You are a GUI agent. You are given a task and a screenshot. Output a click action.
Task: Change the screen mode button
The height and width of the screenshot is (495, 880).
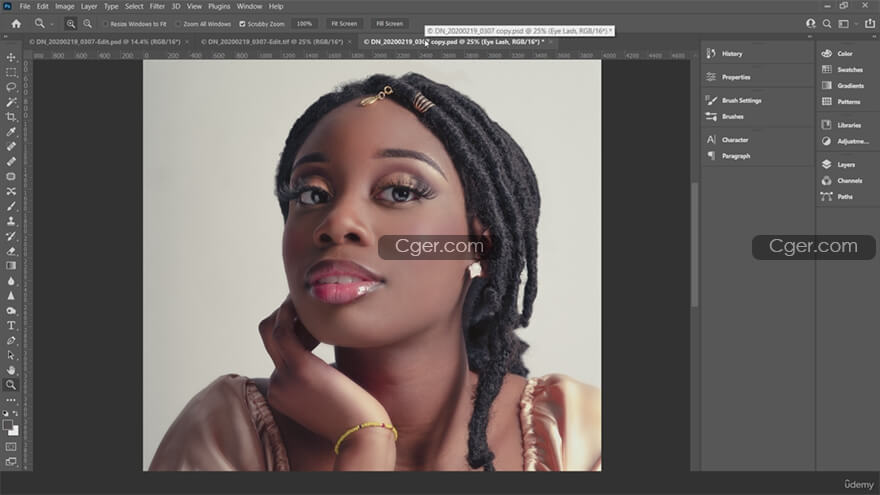[x=11, y=461]
